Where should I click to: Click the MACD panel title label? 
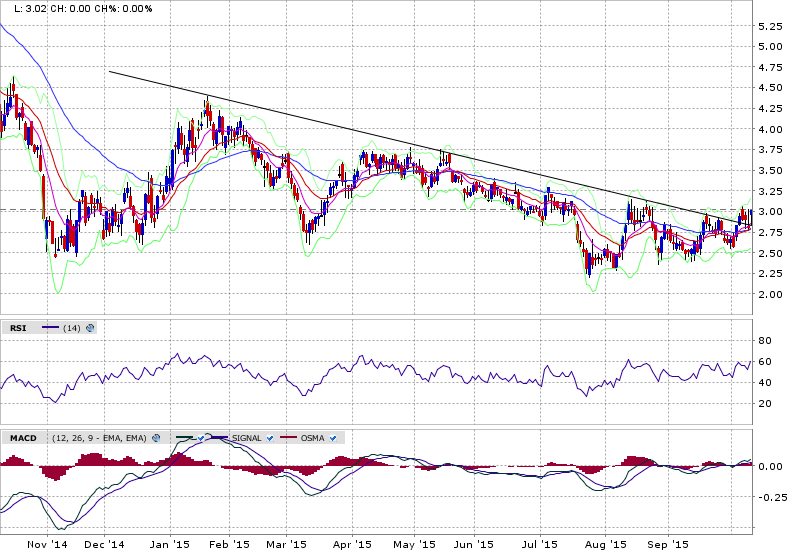22,438
